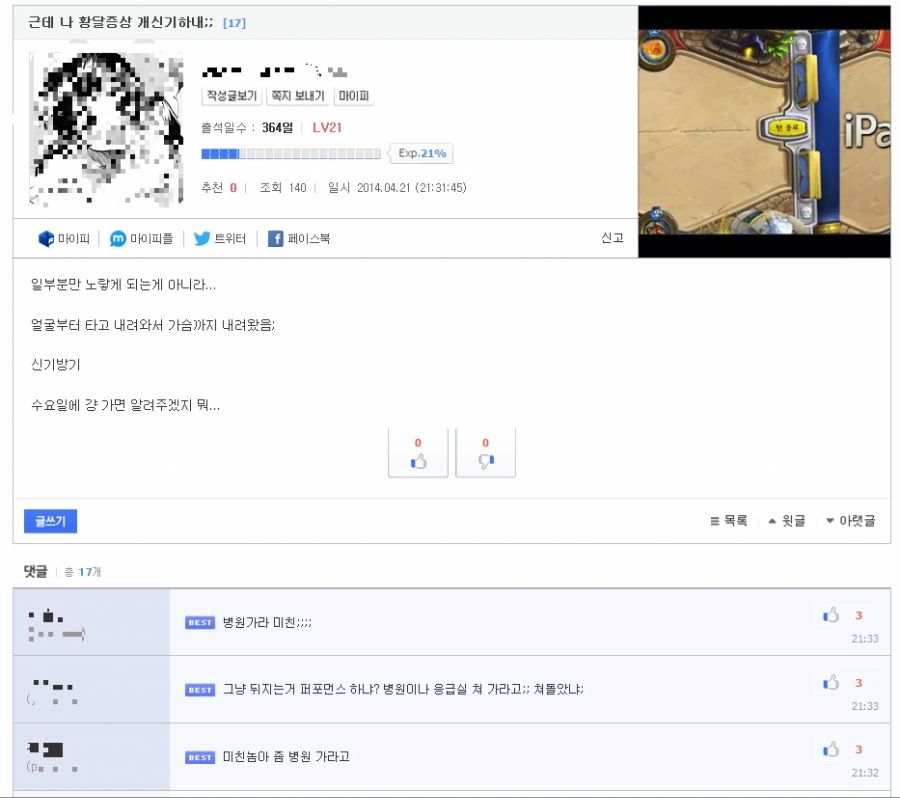Click the text '일부분만 노랗게 되는게 아니라...'
The image size is (900, 798).
click(x=123, y=285)
